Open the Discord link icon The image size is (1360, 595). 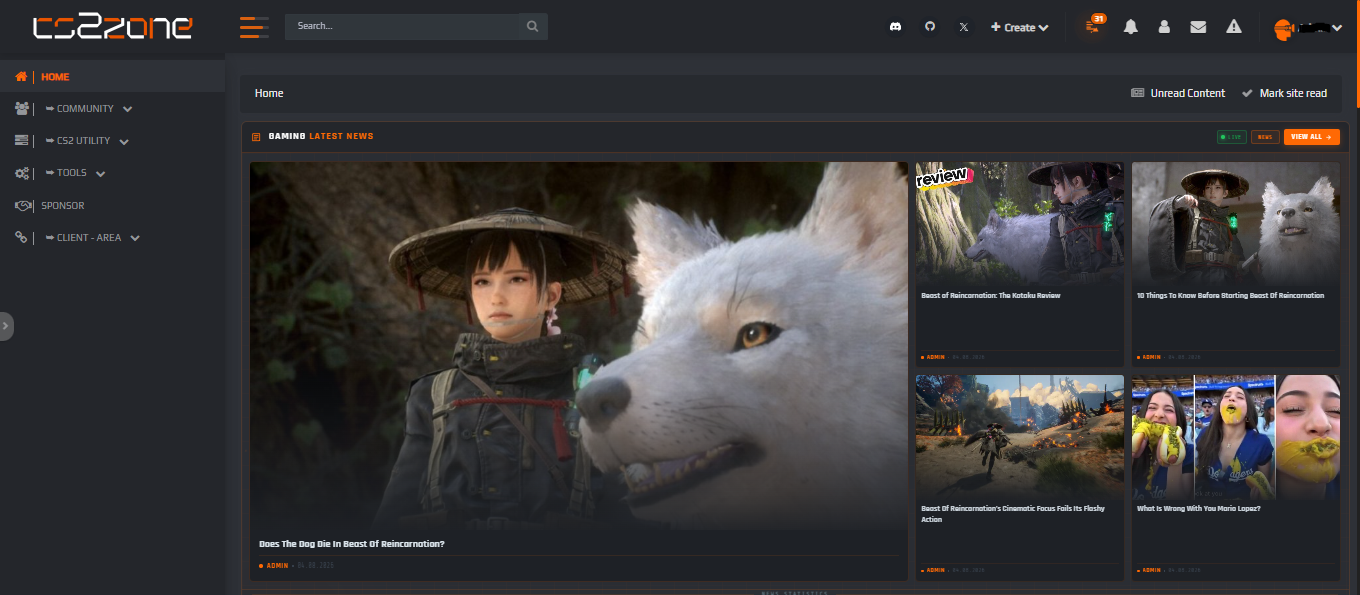coord(895,27)
